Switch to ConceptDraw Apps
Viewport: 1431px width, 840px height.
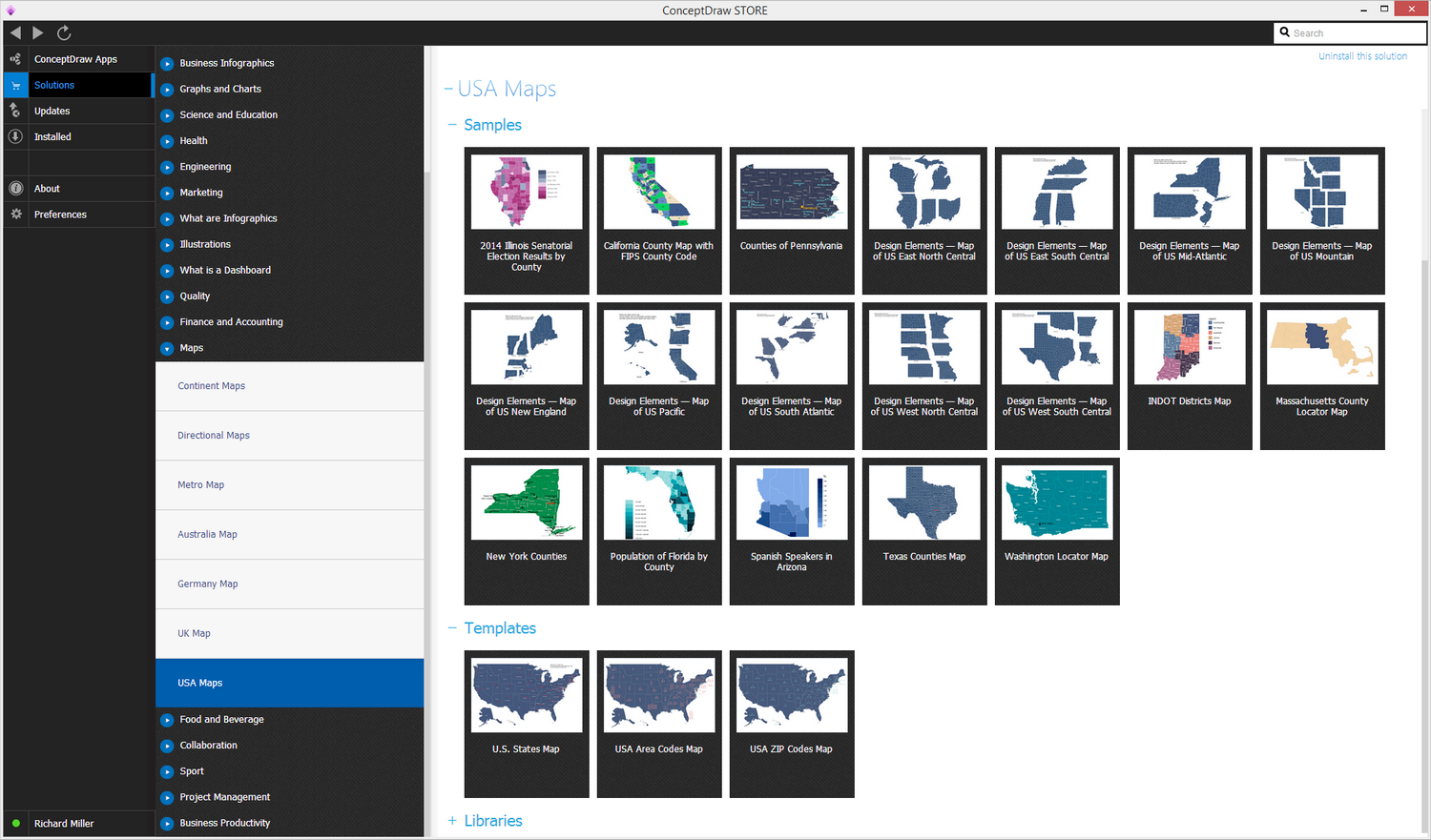77,59
